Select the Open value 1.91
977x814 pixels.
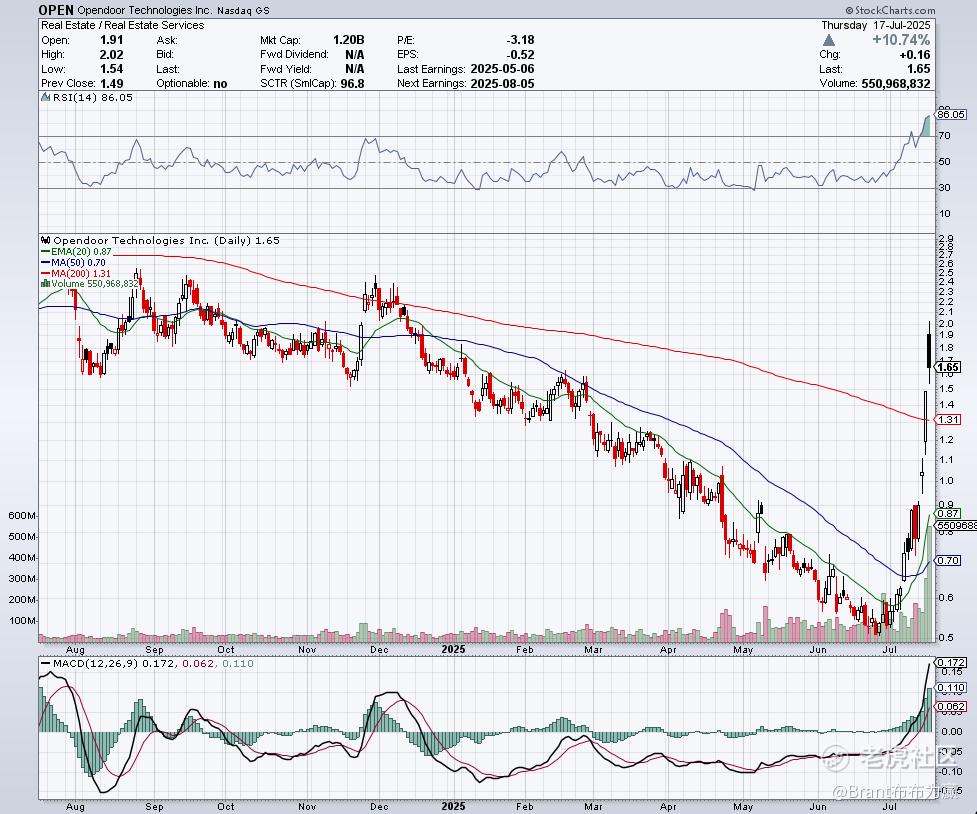coord(112,40)
